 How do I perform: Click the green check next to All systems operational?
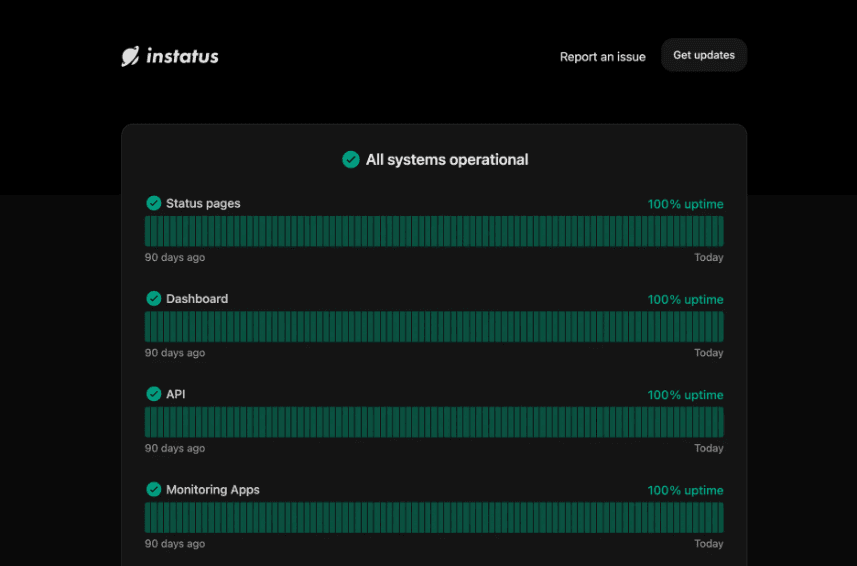[351, 160]
